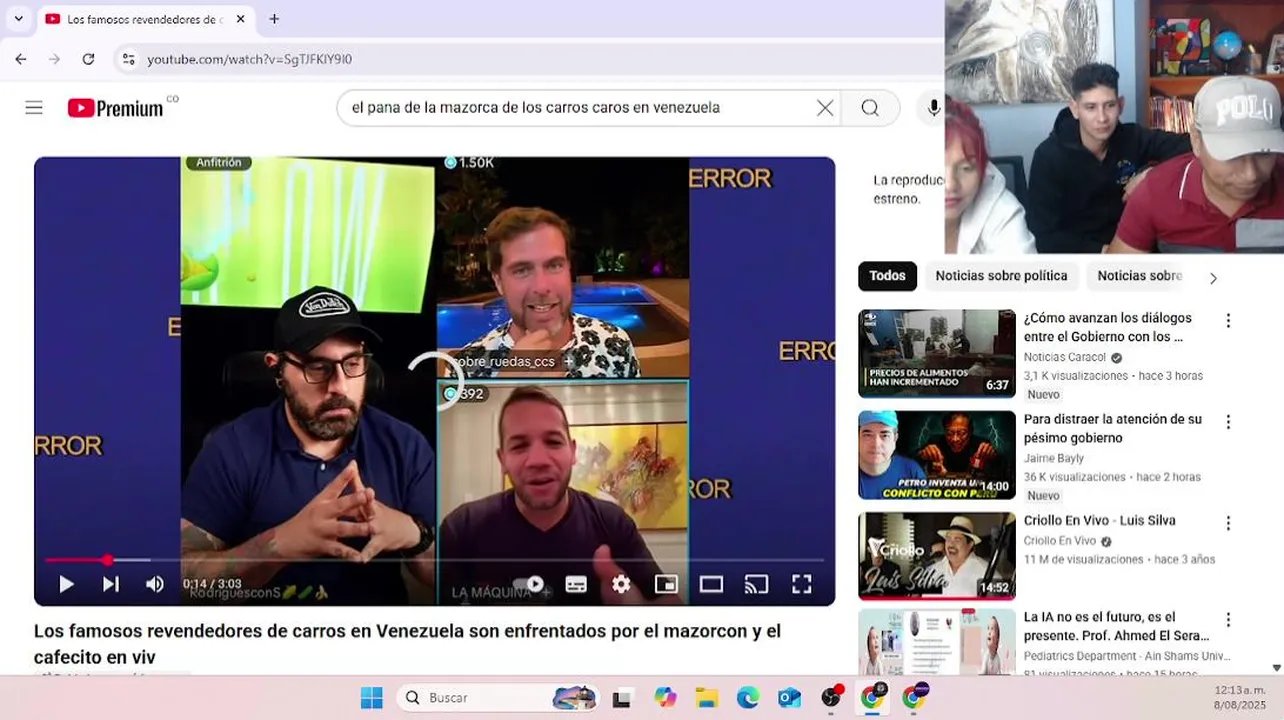This screenshot has height=720, width=1284.
Task: Go to the YouTube Premium home logo
Action: tap(116, 108)
